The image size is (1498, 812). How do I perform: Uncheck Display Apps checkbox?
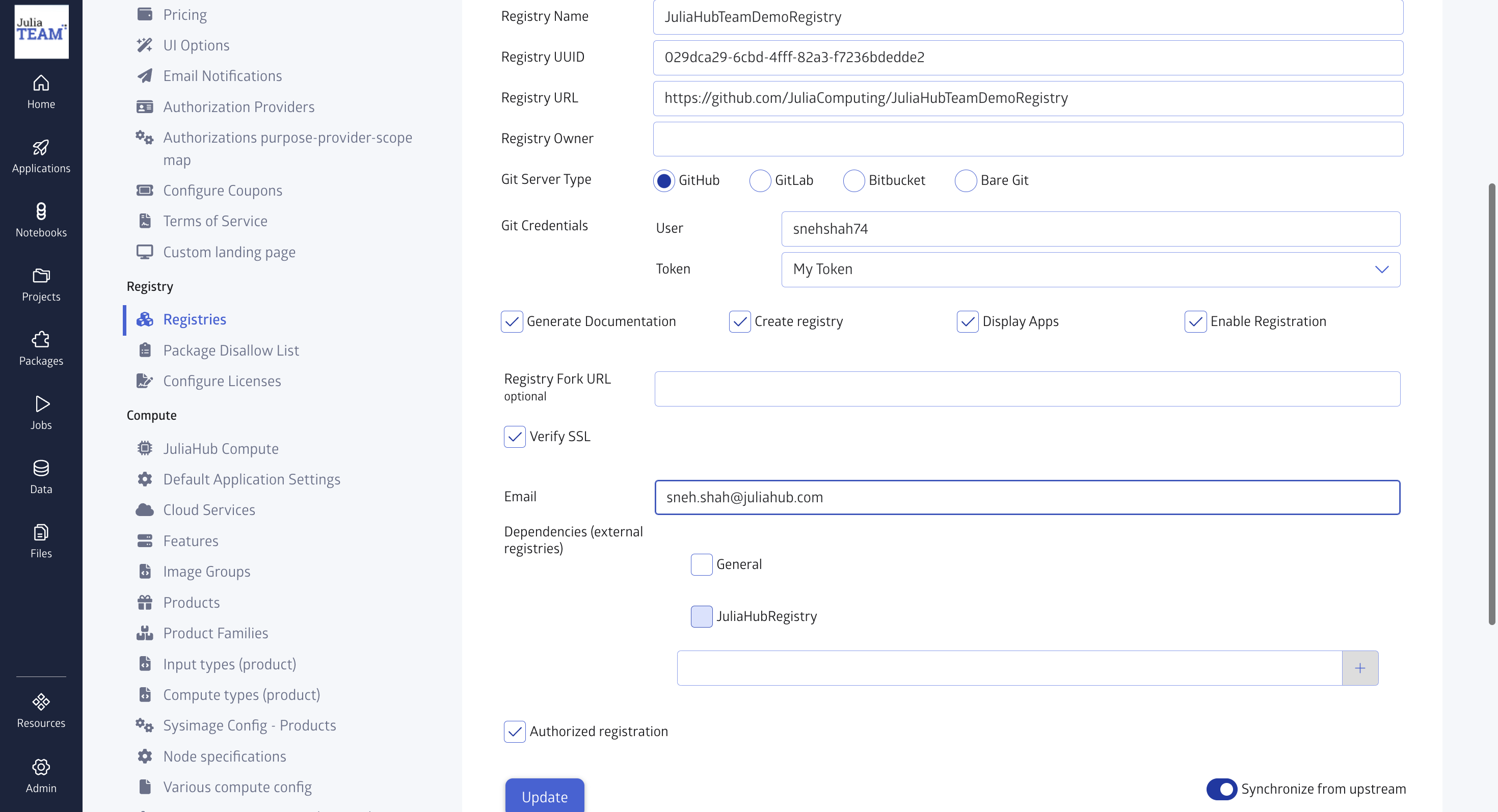[968, 321]
